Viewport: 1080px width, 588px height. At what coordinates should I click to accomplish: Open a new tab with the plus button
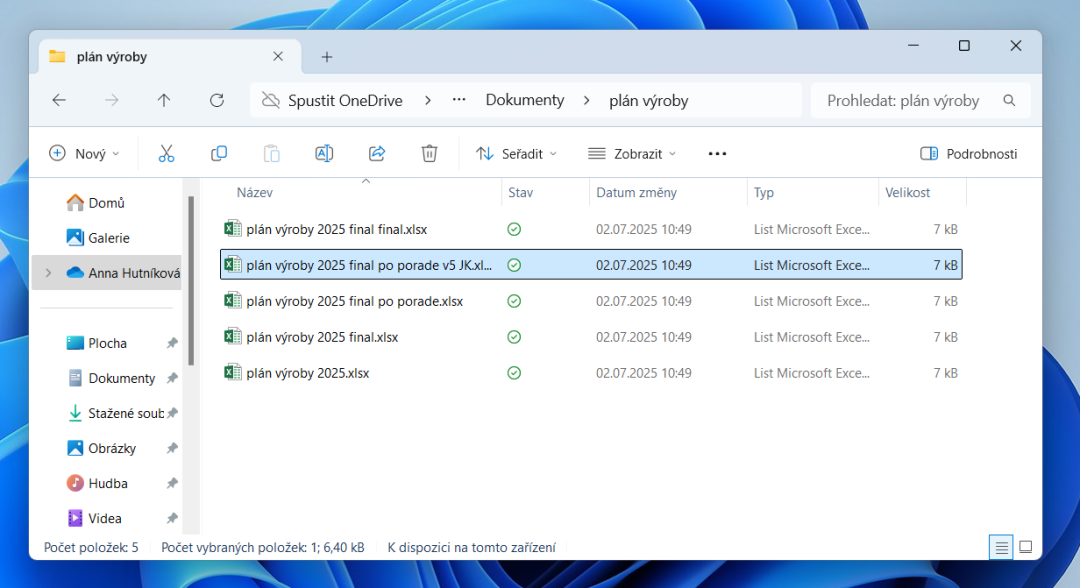click(x=327, y=57)
